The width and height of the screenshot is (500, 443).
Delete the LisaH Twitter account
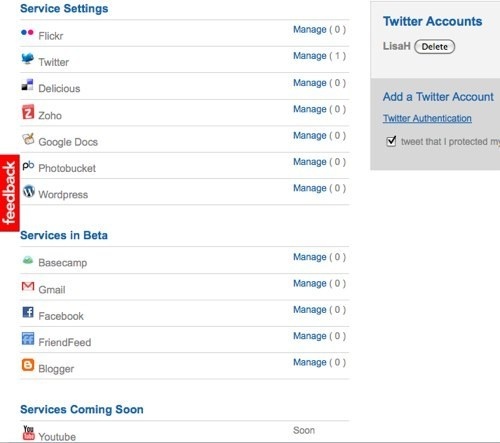[x=434, y=47]
